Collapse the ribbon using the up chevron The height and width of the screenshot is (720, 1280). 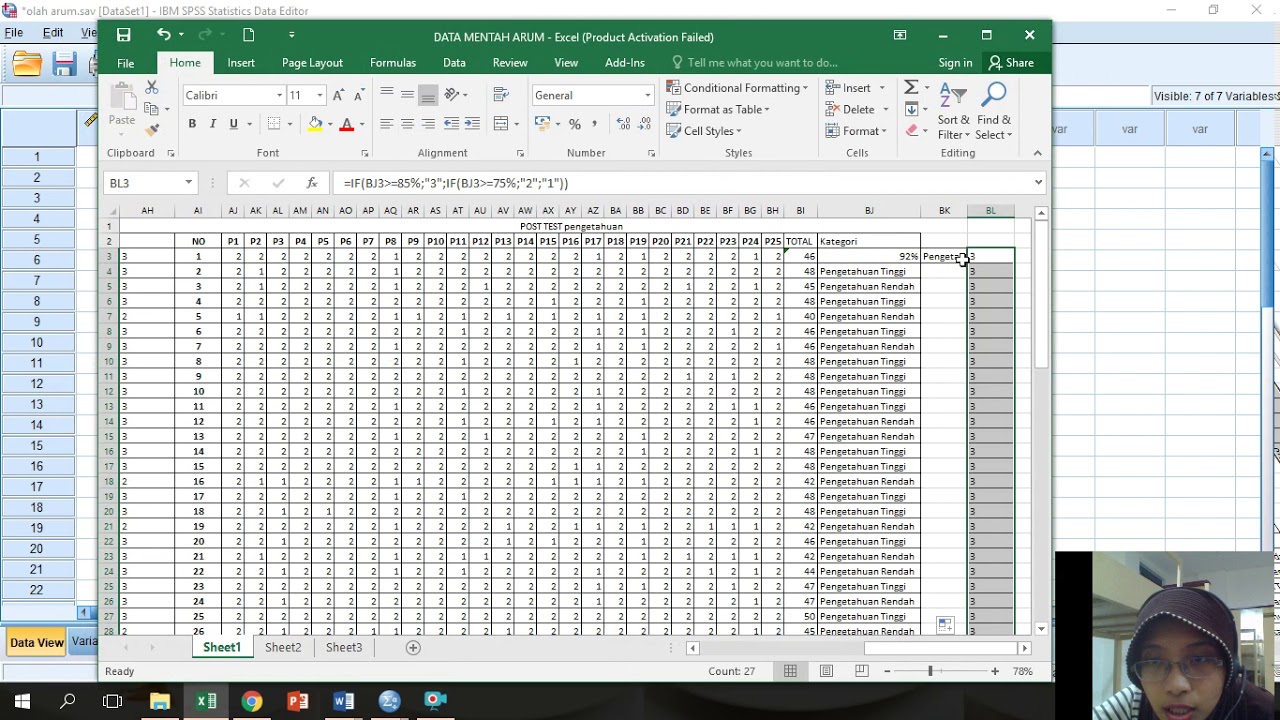[x=1037, y=153]
